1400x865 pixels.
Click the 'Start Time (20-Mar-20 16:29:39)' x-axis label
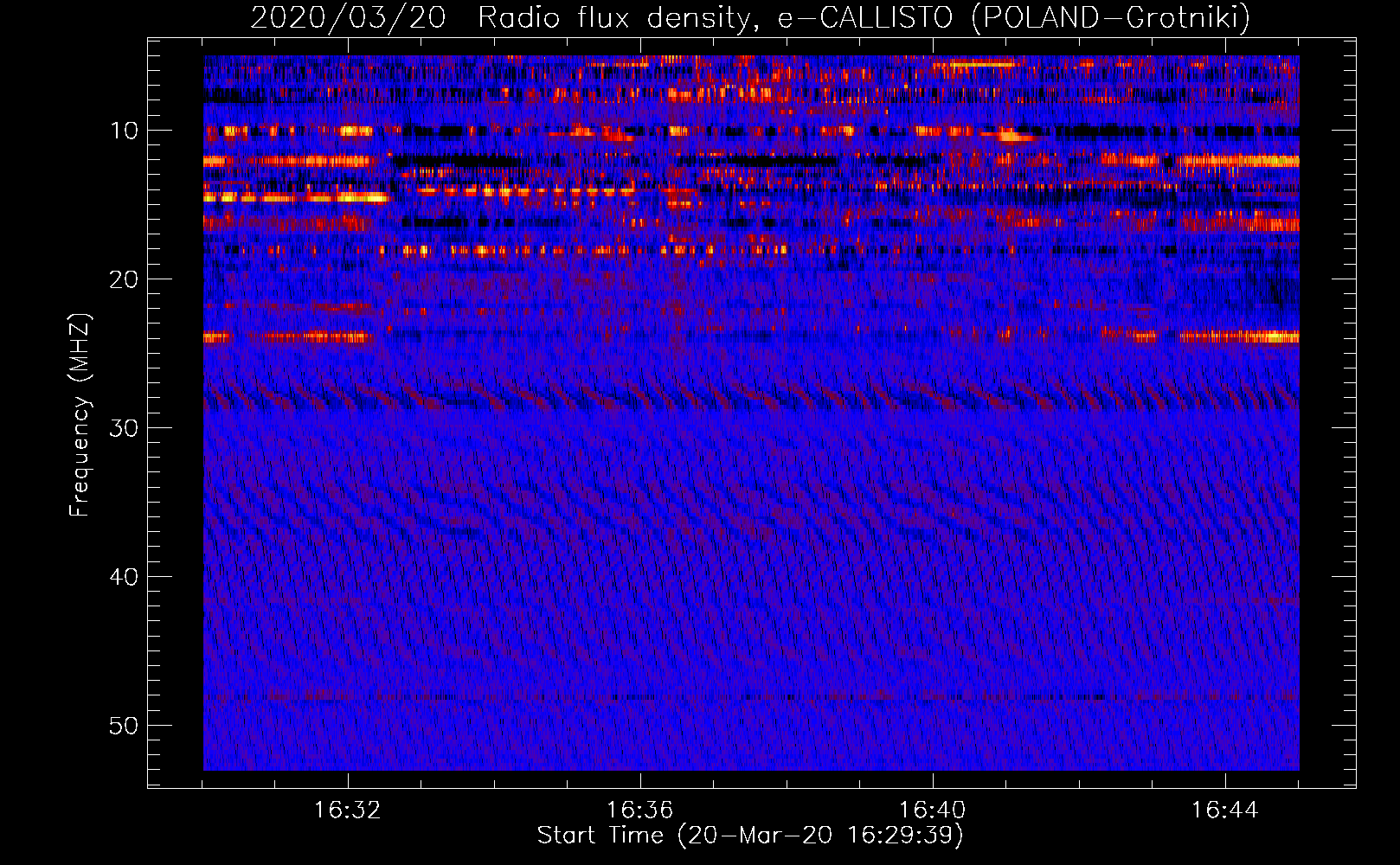coord(750,836)
